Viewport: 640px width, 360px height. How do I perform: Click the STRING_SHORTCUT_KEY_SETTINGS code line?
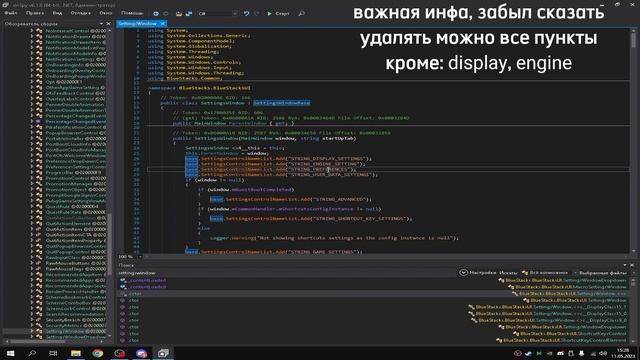(x=311, y=218)
